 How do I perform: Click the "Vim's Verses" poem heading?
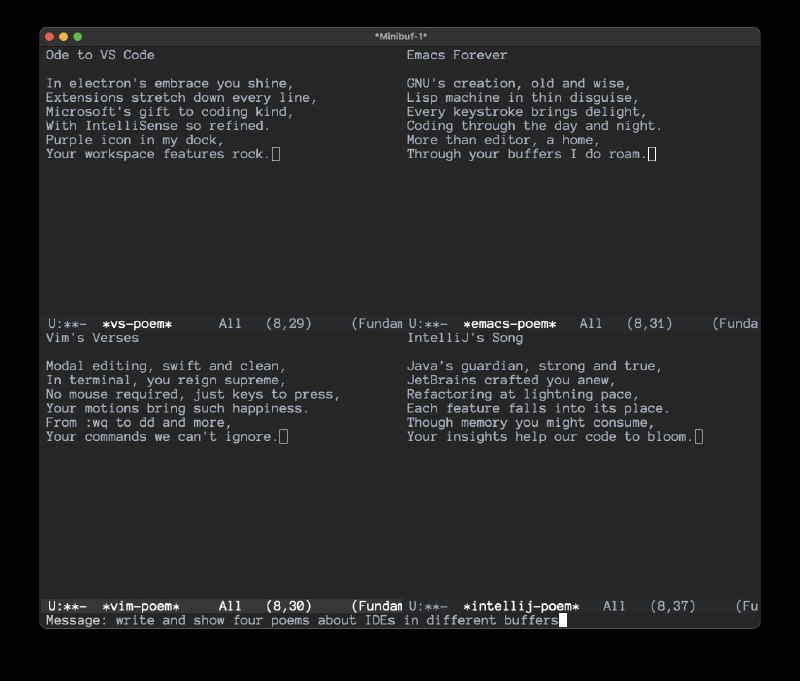(x=92, y=338)
